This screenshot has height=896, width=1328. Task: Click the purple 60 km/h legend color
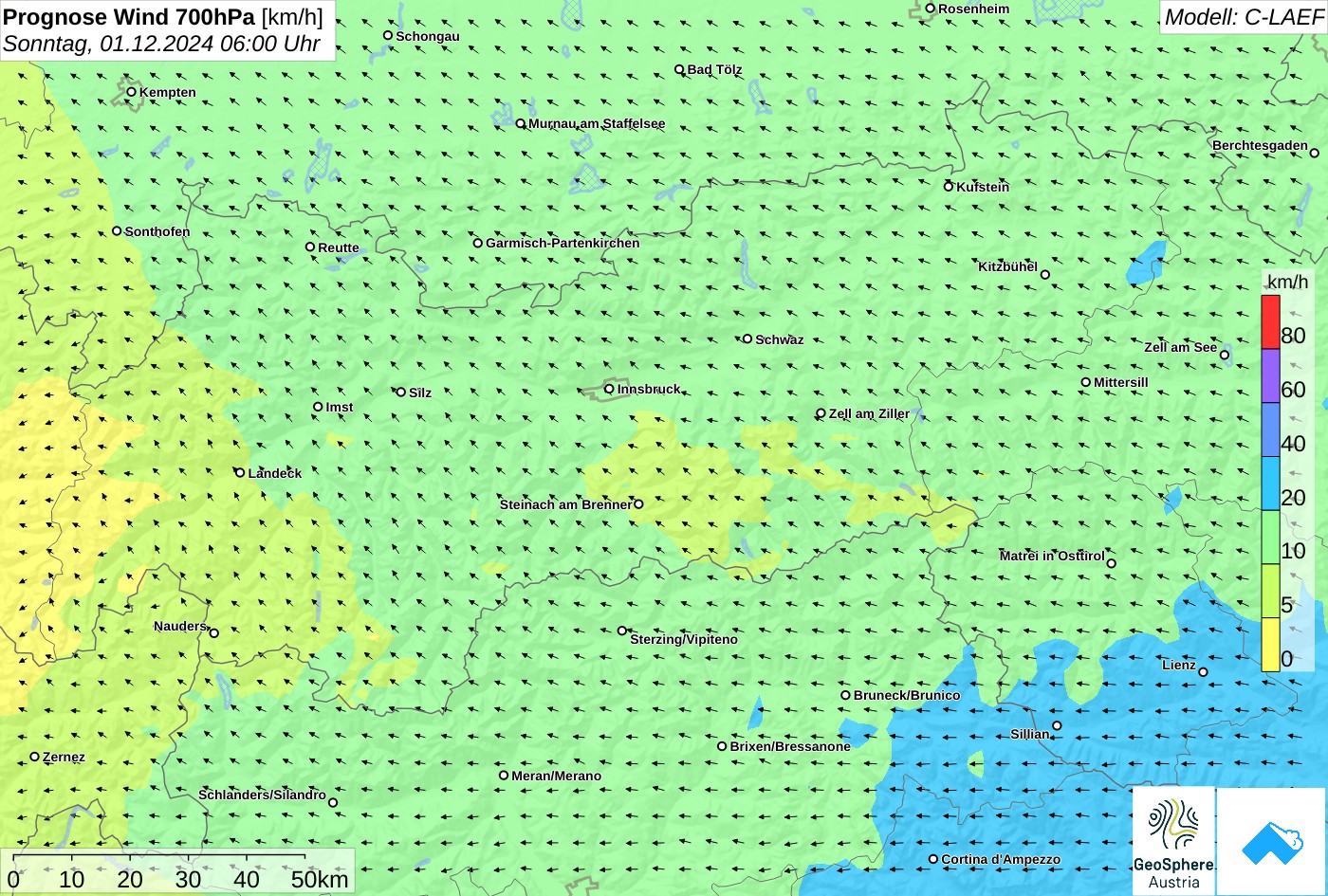[1270, 376]
